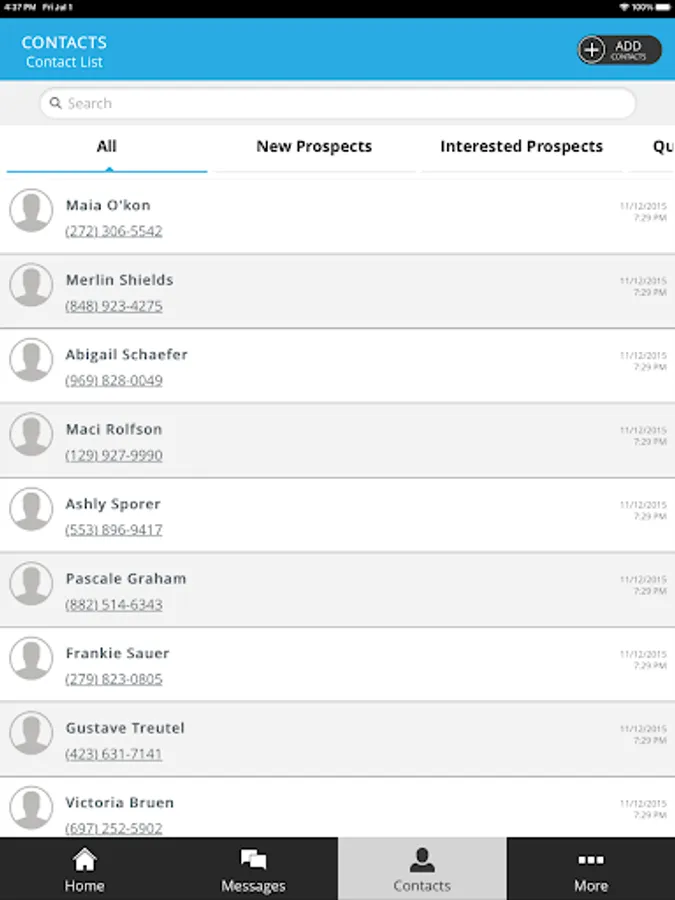Viewport: 675px width, 900px height.
Task: Select the Gustave Treutel contact name
Action: coord(125,728)
